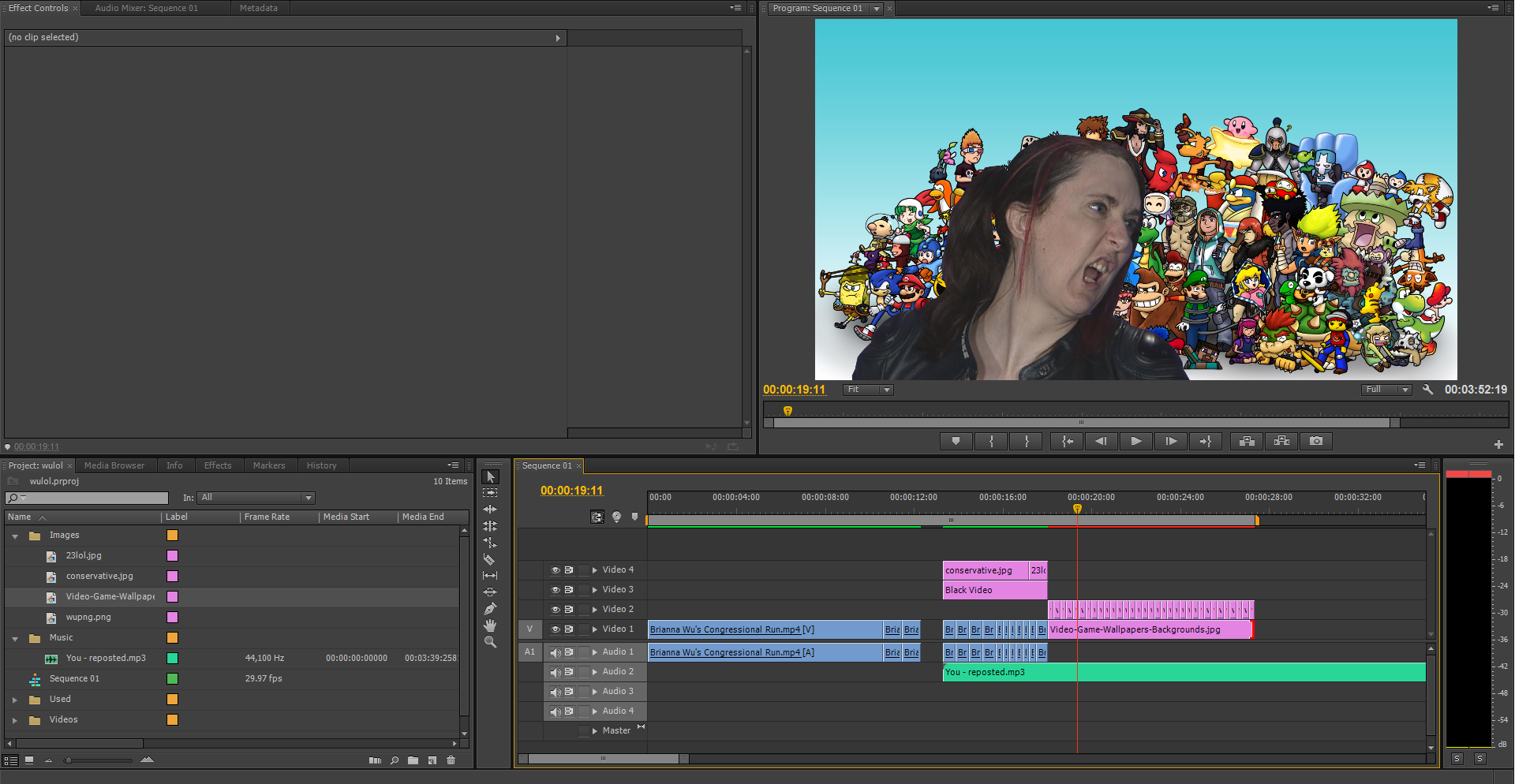Select the Track Select tool
The width and height of the screenshot is (1515, 784).
point(490,493)
